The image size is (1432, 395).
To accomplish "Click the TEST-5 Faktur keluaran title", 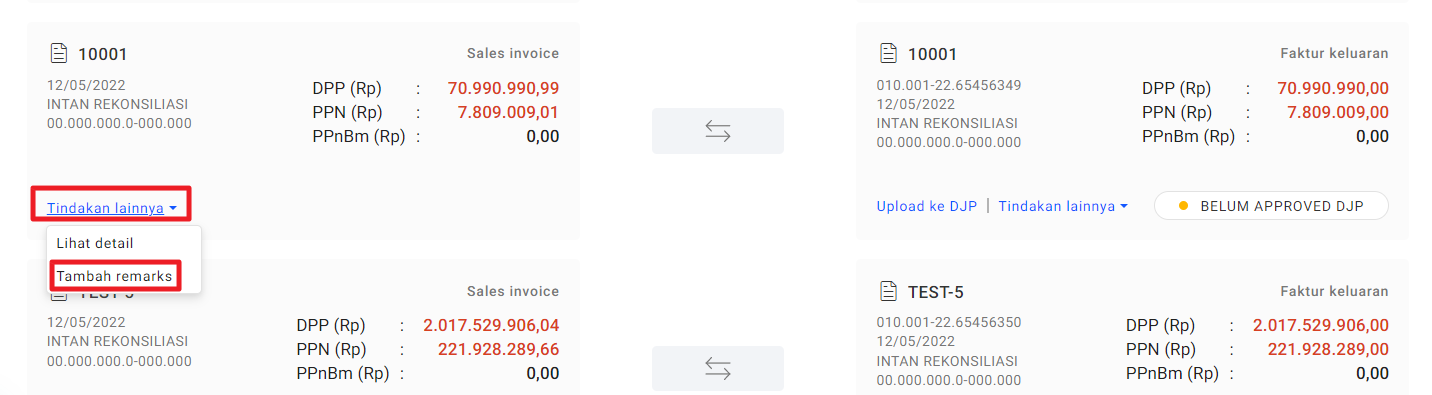I will pyautogui.click(x=936, y=292).
